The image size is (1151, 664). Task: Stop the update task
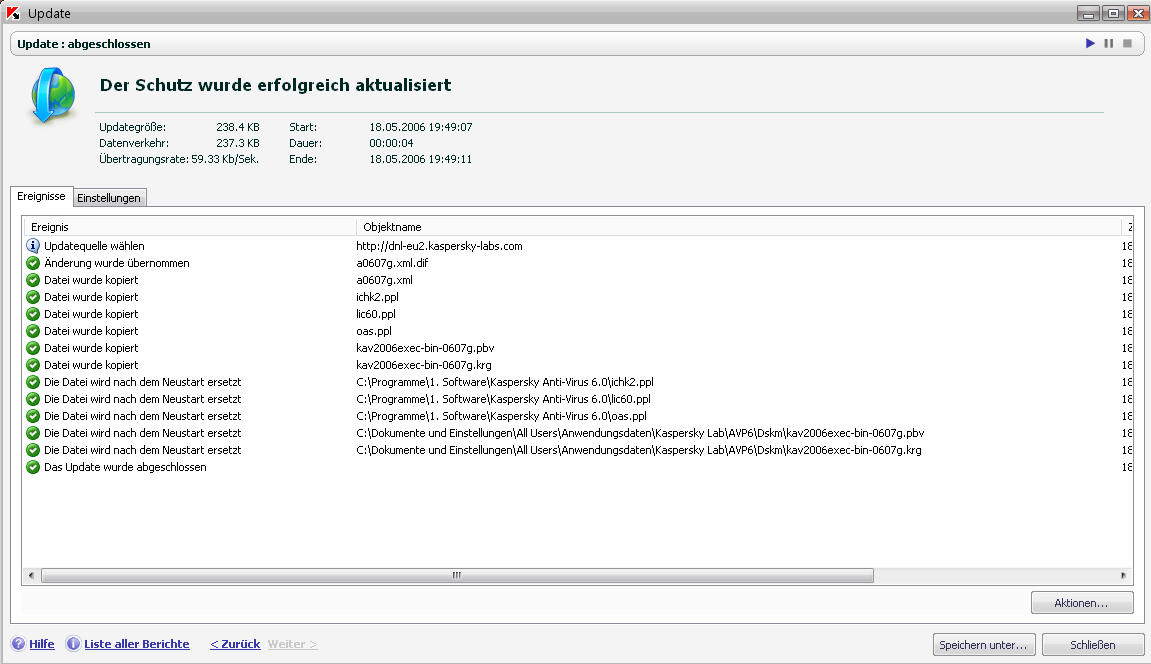(x=1128, y=44)
